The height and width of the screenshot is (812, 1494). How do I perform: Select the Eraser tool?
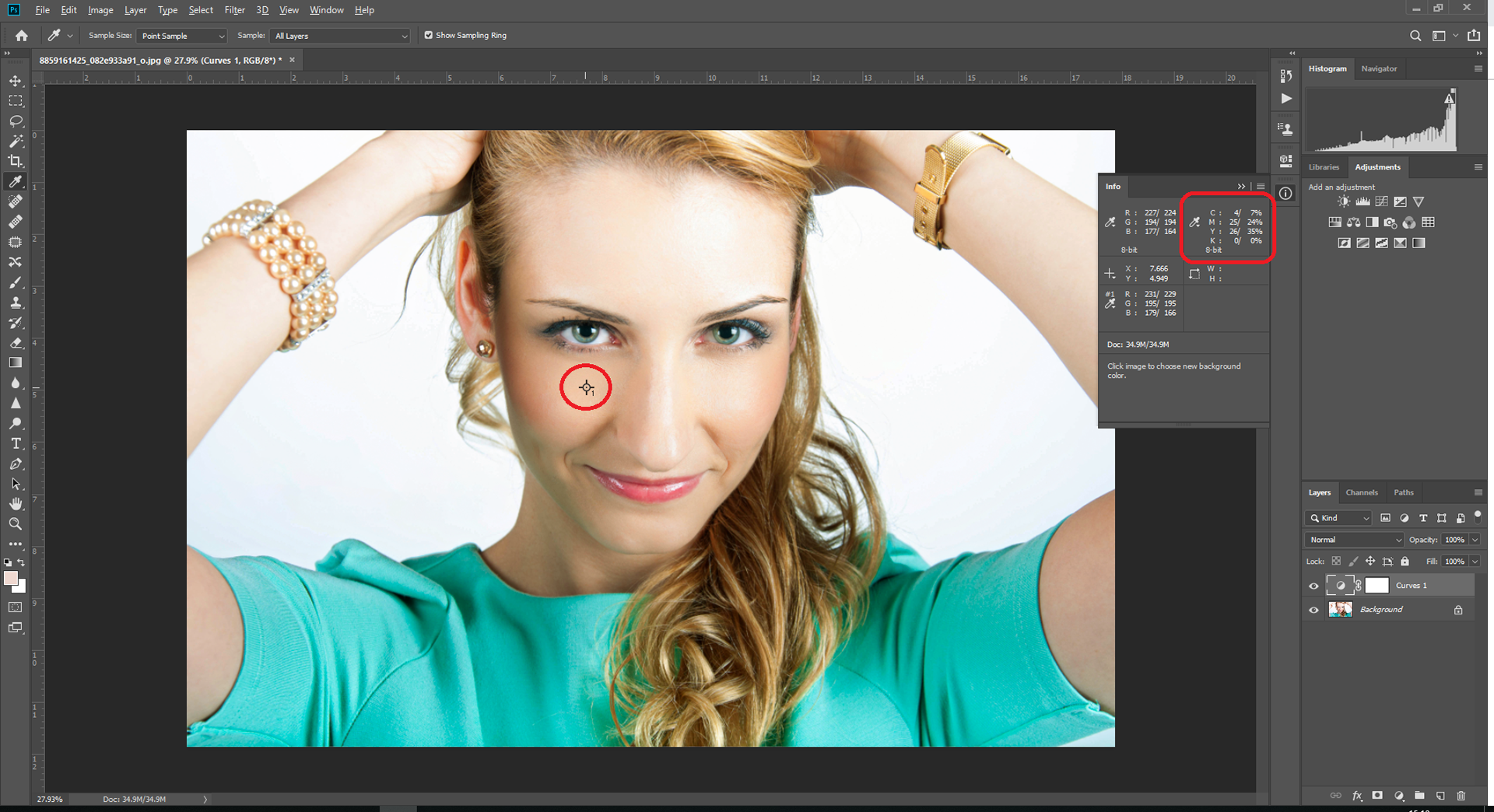pos(16,343)
